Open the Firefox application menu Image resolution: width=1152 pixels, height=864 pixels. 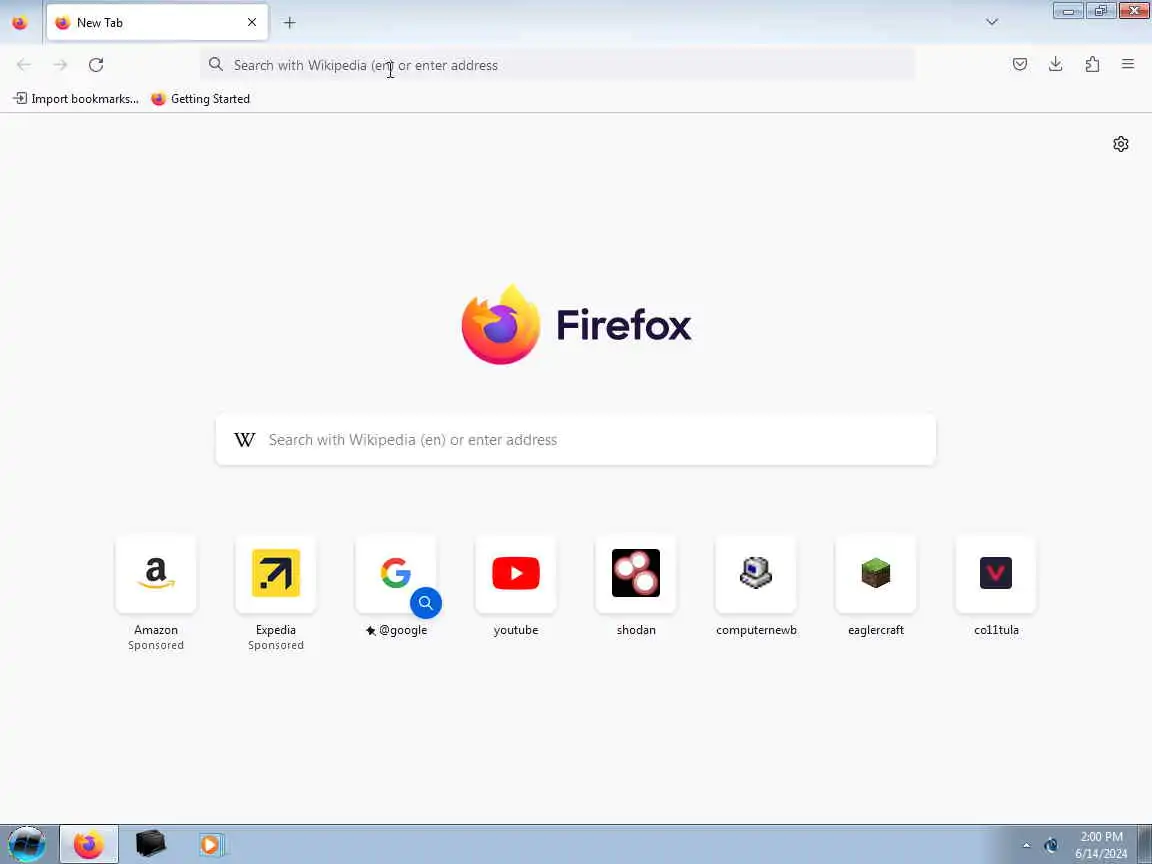(x=1128, y=64)
